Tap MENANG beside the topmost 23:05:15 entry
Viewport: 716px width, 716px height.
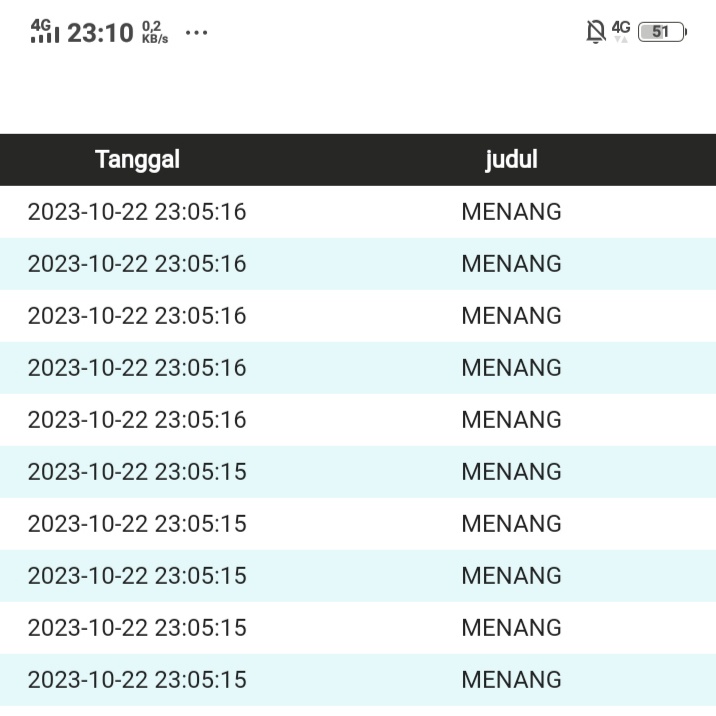point(511,472)
